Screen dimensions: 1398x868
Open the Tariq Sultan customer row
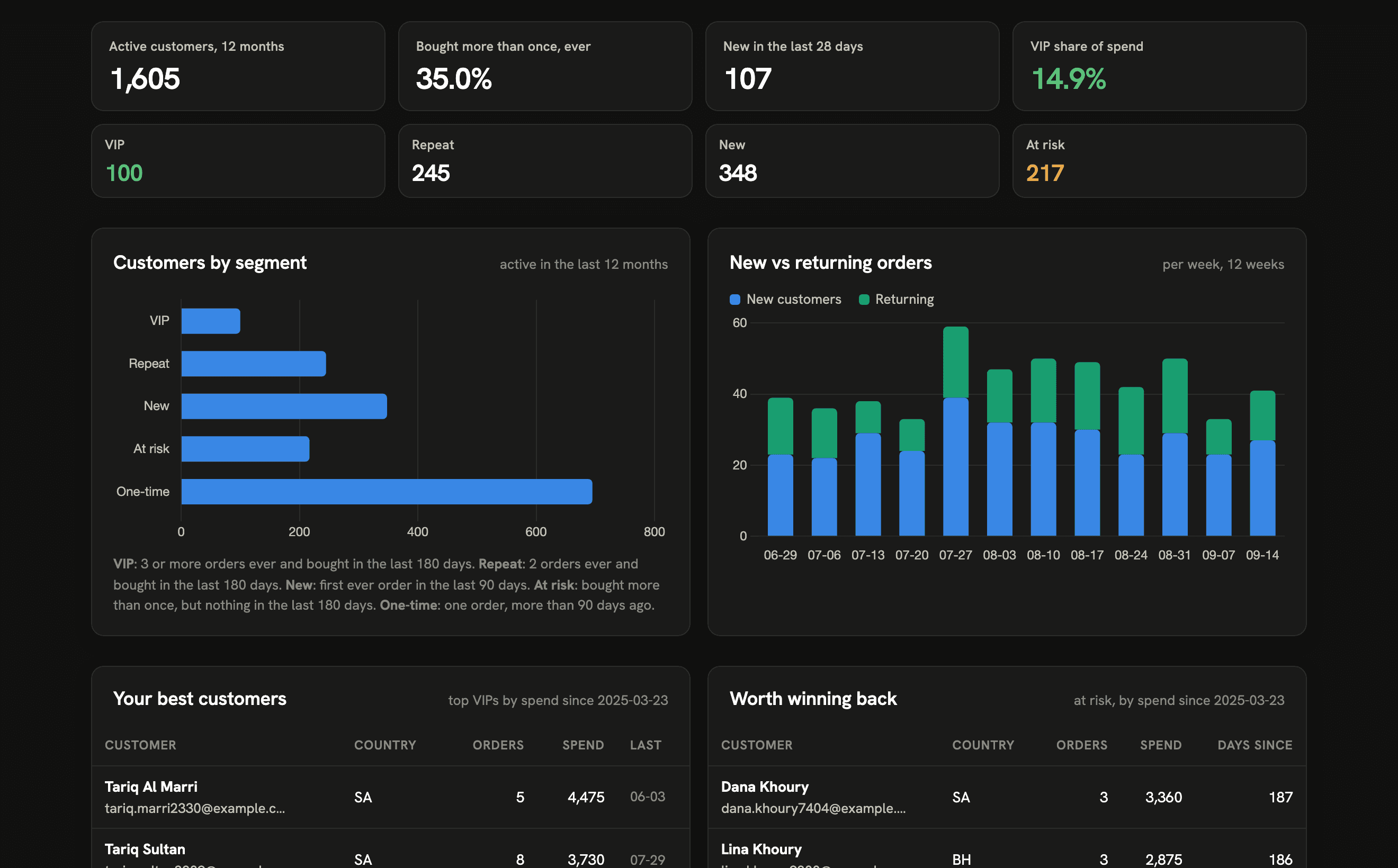pos(391,848)
